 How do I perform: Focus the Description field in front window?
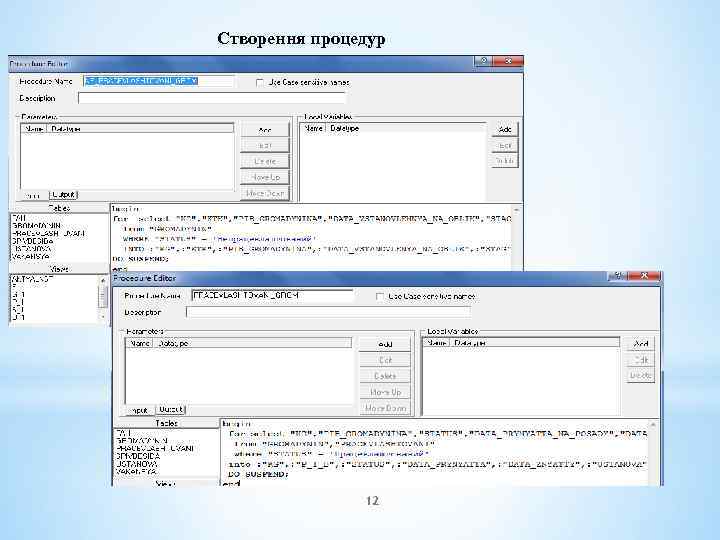coord(328,312)
